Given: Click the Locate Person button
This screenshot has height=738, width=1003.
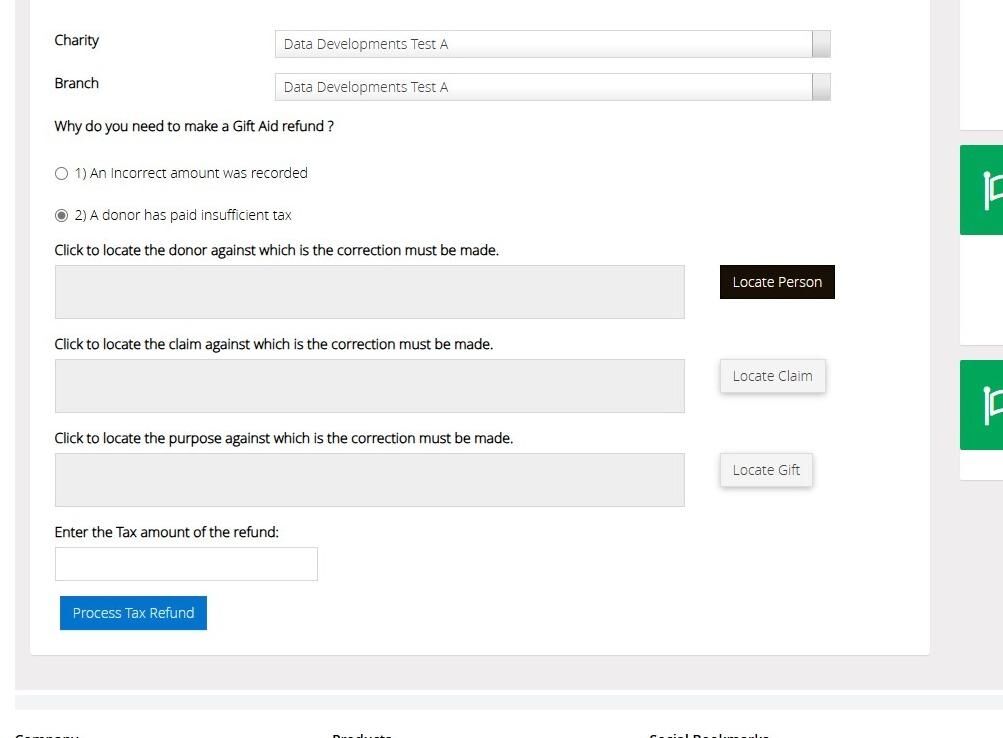Looking at the screenshot, I should click(x=777, y=282).
